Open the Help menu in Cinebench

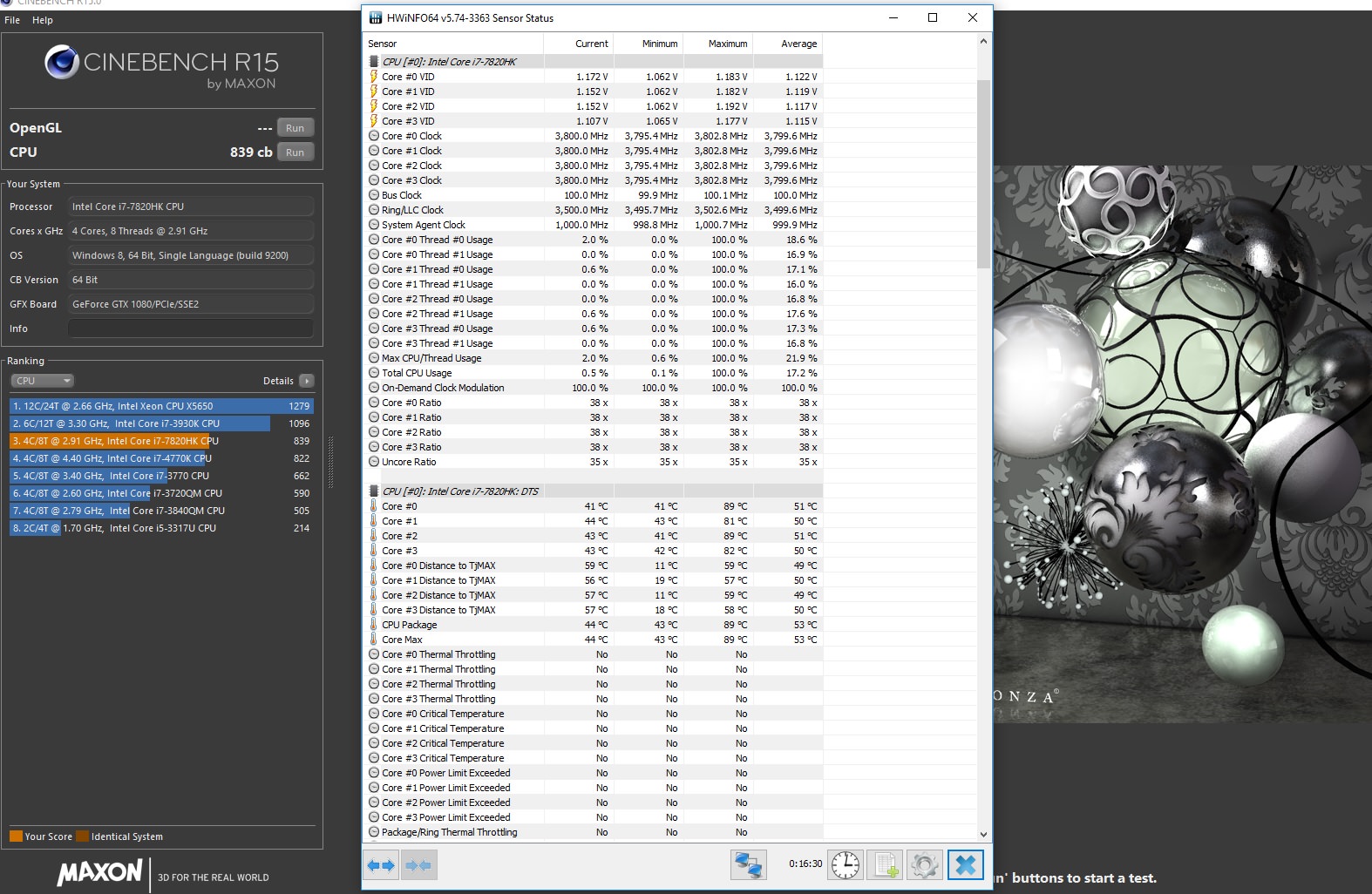43,20
